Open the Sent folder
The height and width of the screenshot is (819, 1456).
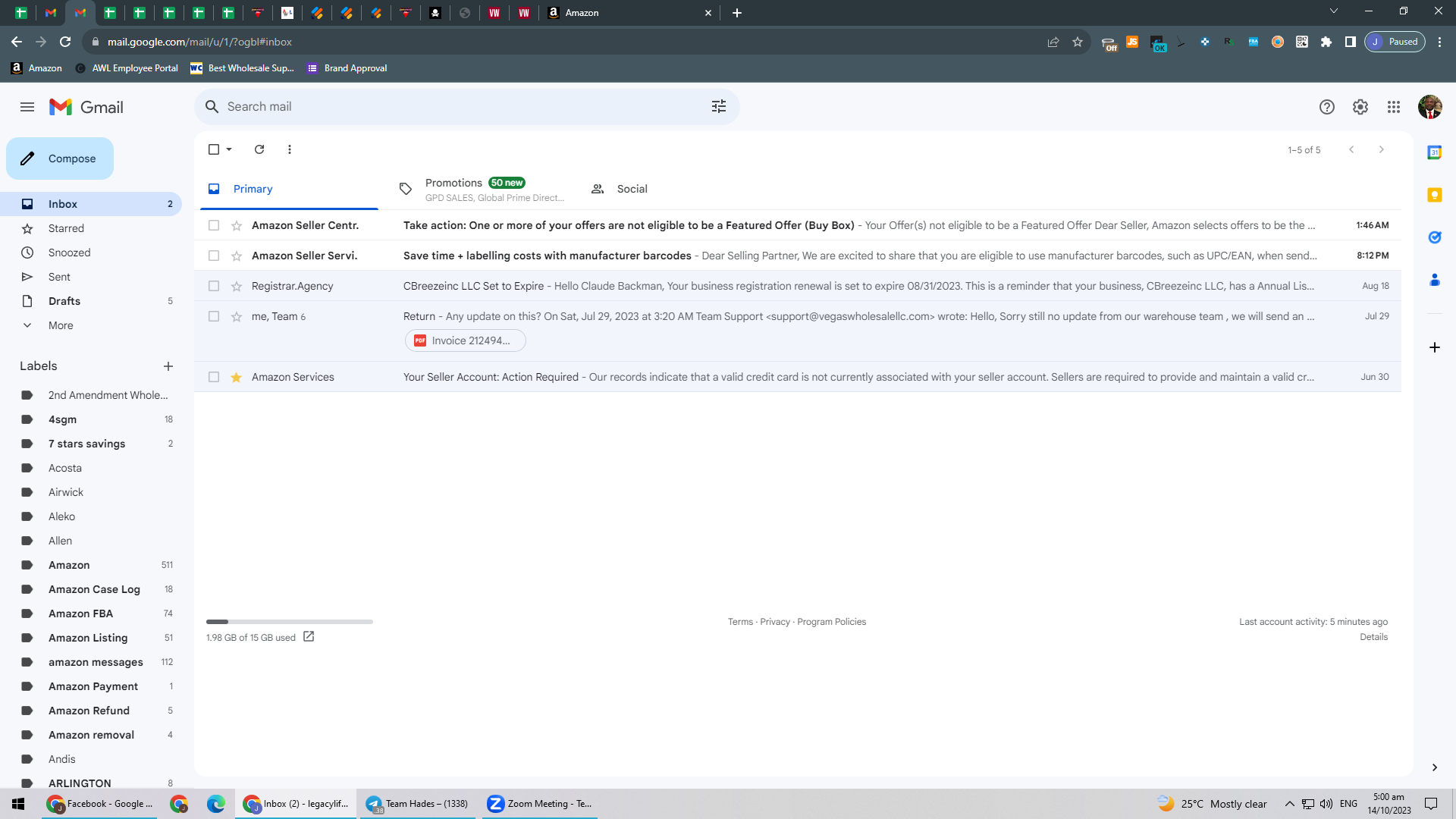pos(91,277)
